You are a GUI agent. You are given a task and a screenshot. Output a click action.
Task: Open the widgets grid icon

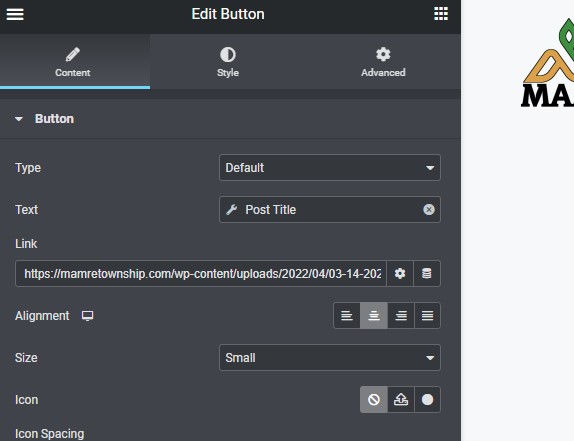pos(441,14)
